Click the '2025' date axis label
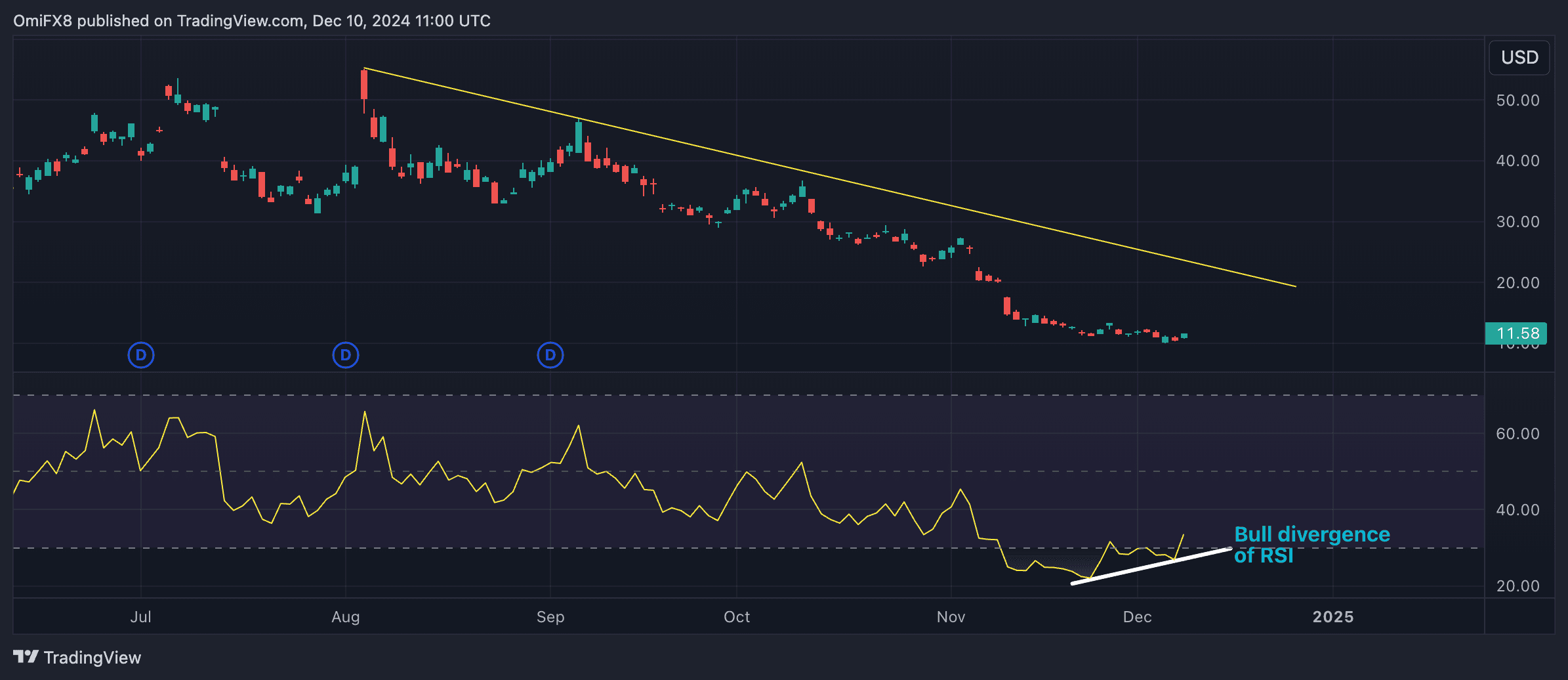 point(1332,617)
